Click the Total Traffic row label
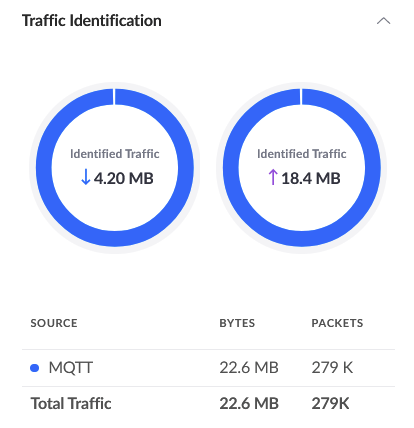The height and width of the screenshot is (428, 414). pyautogui.click(x=71, y=404)
